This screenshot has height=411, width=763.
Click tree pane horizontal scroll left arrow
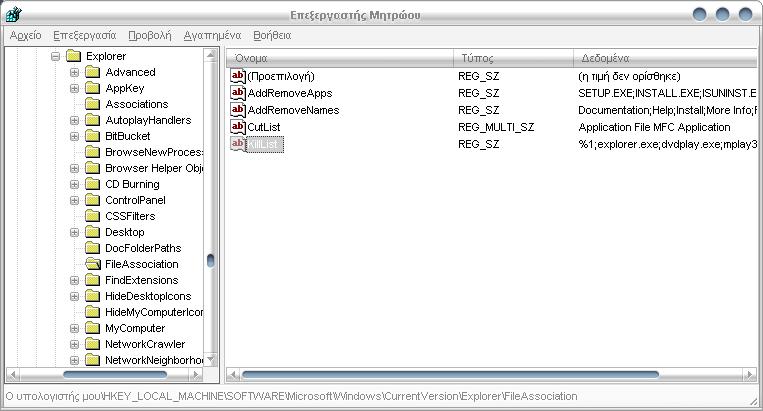click(13, 375)
